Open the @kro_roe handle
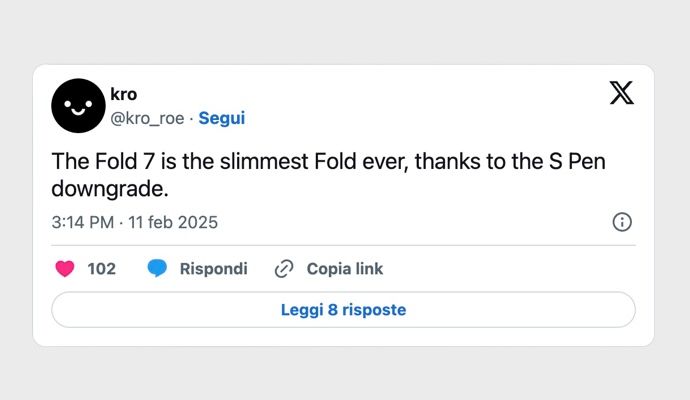 click(147, 118)
